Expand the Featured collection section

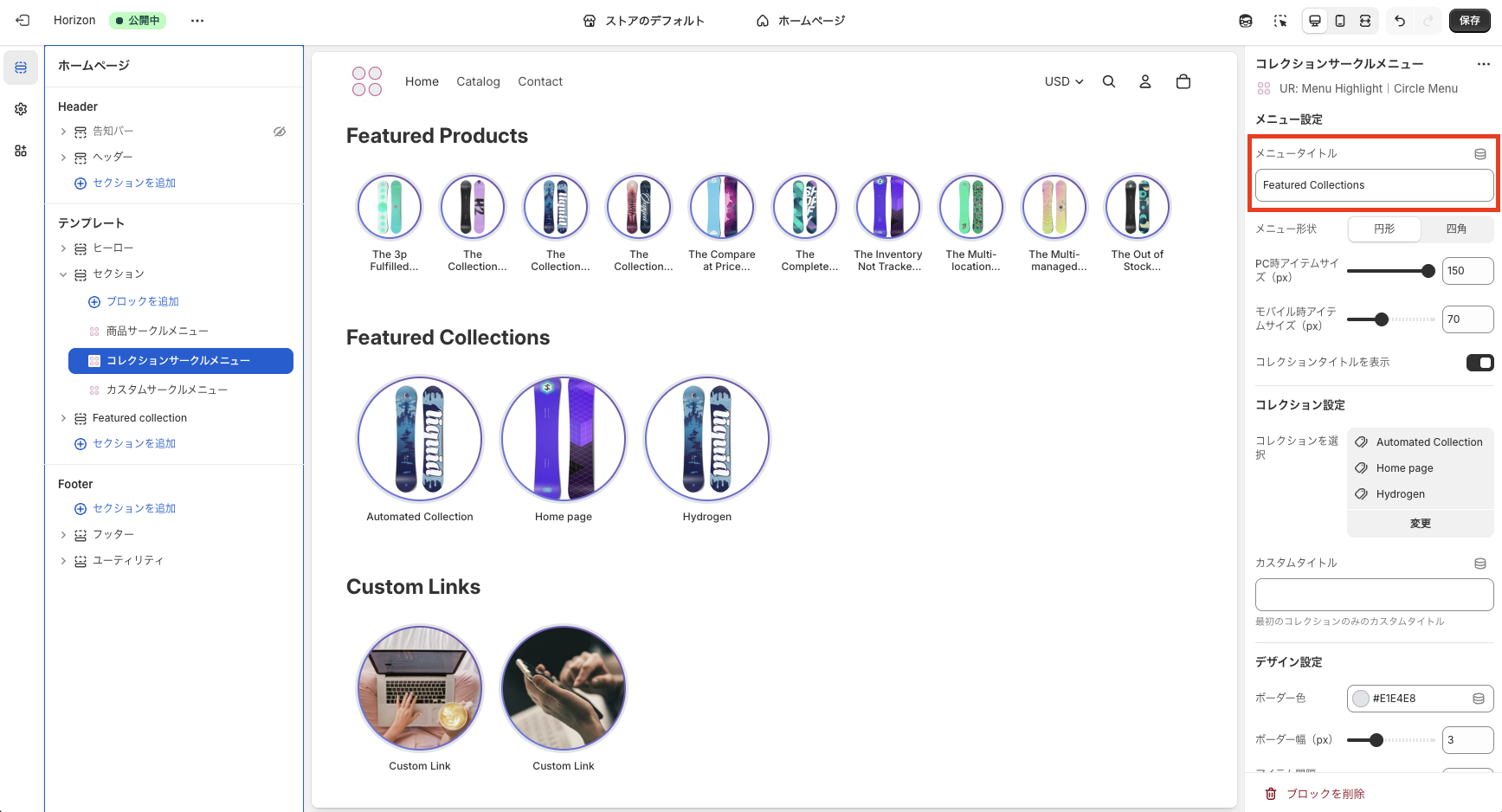[62, 417]
